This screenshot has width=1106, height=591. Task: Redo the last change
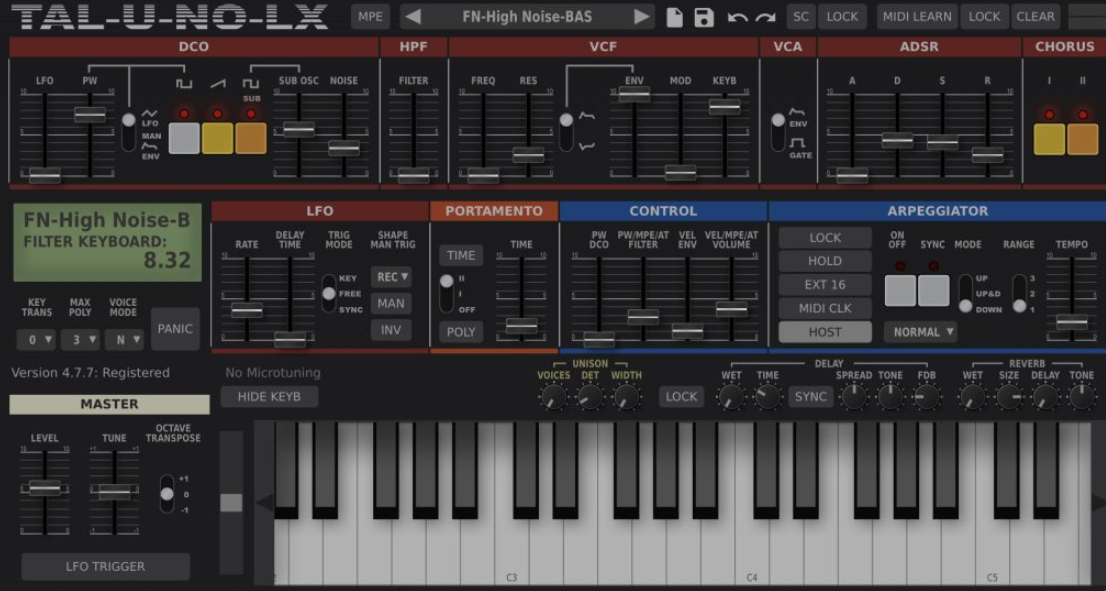[x=765, y=18]
